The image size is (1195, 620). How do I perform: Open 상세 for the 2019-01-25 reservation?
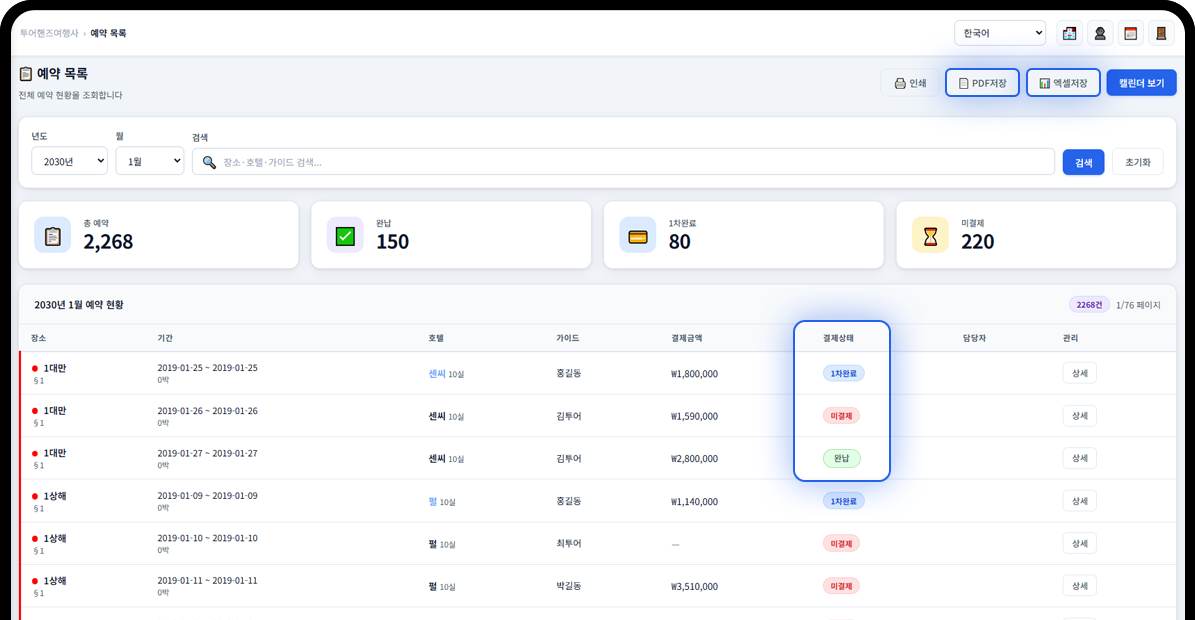1079,373
